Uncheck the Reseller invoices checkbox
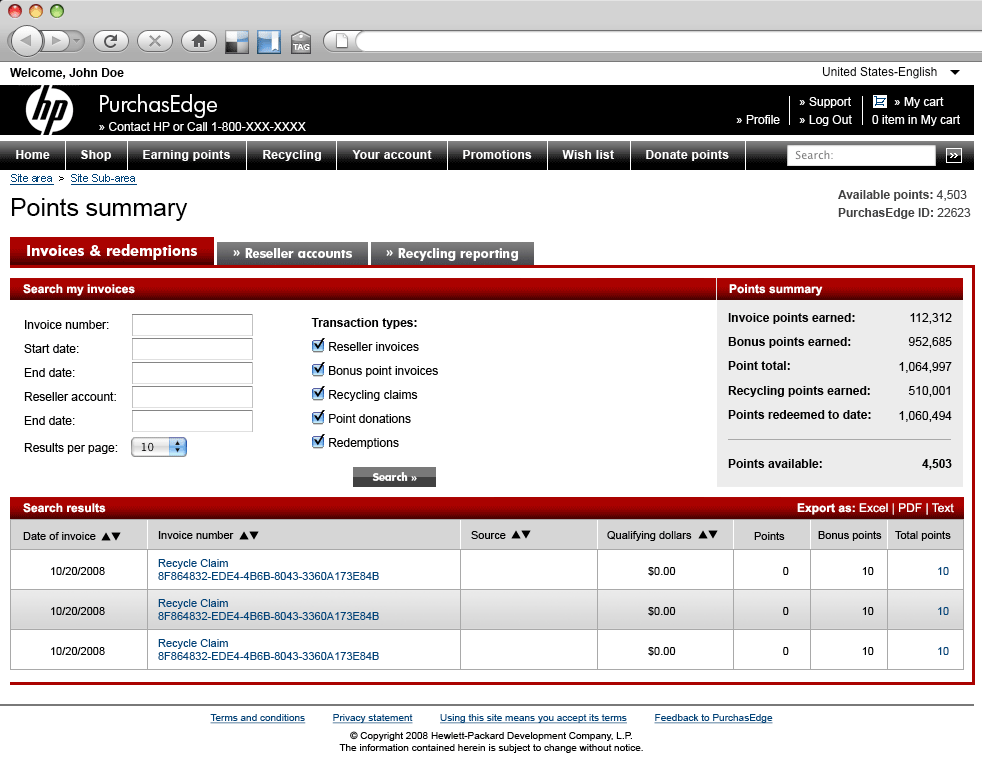This screenshot has width=982, height=780. [x=318, y=346]
